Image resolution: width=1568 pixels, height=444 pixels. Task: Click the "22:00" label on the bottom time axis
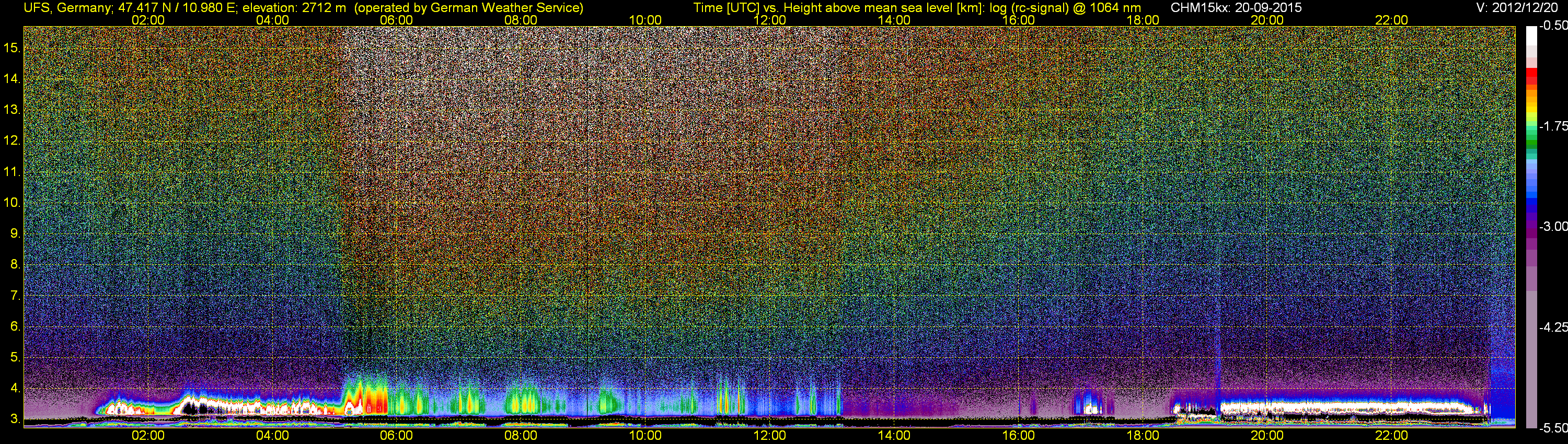click(1391, 436)
